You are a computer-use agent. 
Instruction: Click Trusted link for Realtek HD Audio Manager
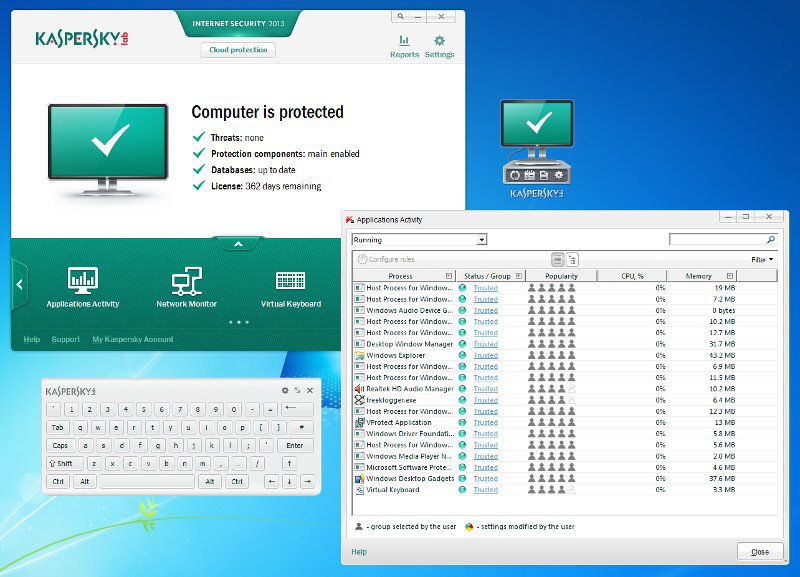[x=485, y=389]
